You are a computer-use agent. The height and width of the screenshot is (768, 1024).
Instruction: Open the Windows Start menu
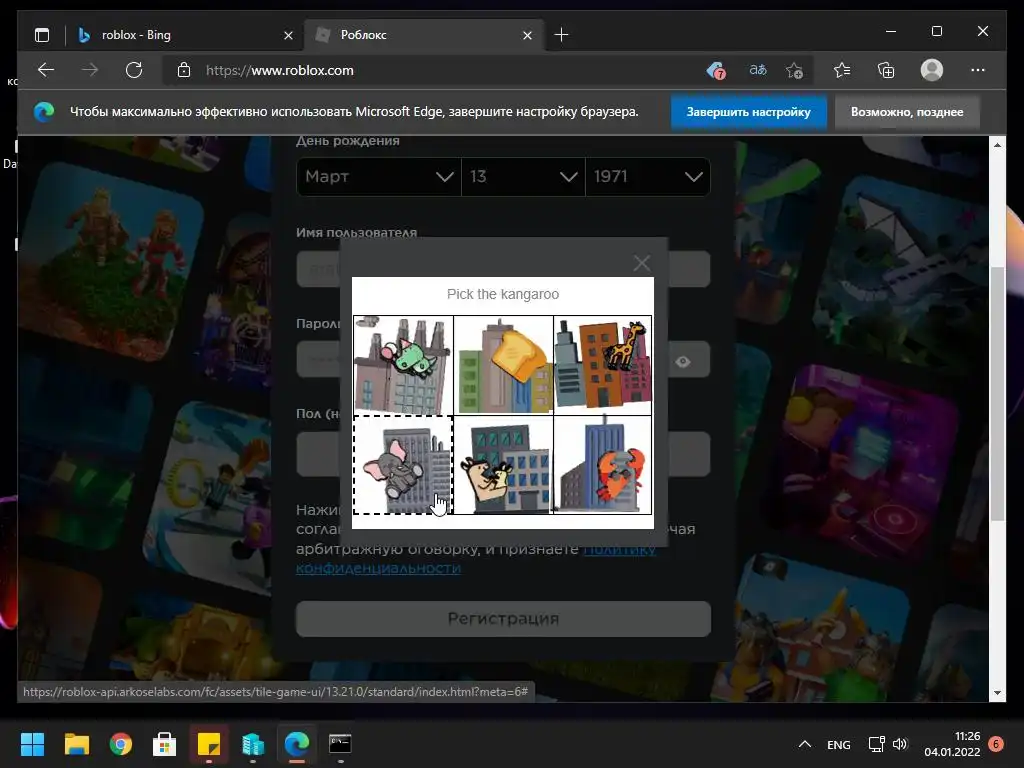[32, 744]
